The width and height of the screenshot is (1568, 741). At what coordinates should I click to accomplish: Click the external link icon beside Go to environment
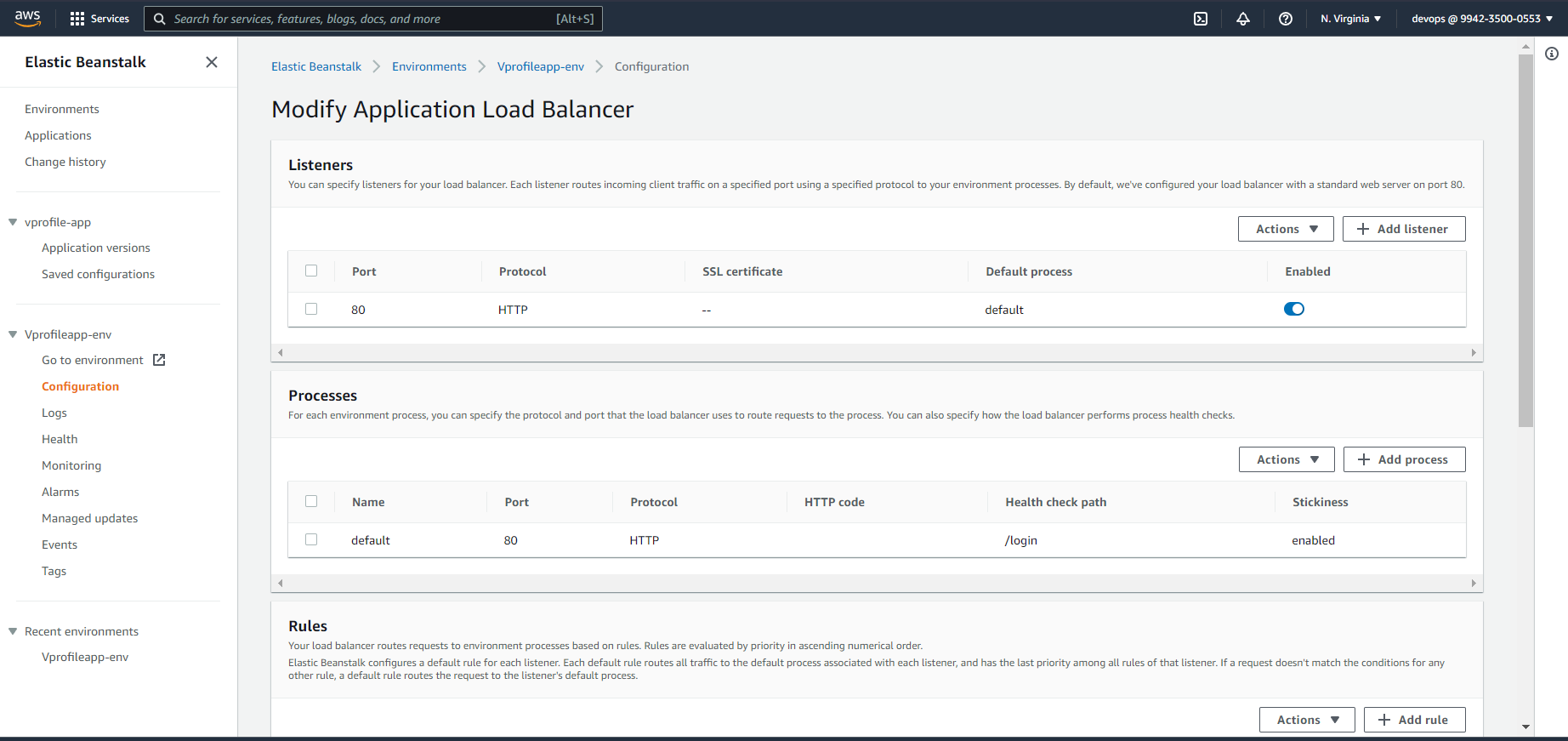click(x=159, y=360)
